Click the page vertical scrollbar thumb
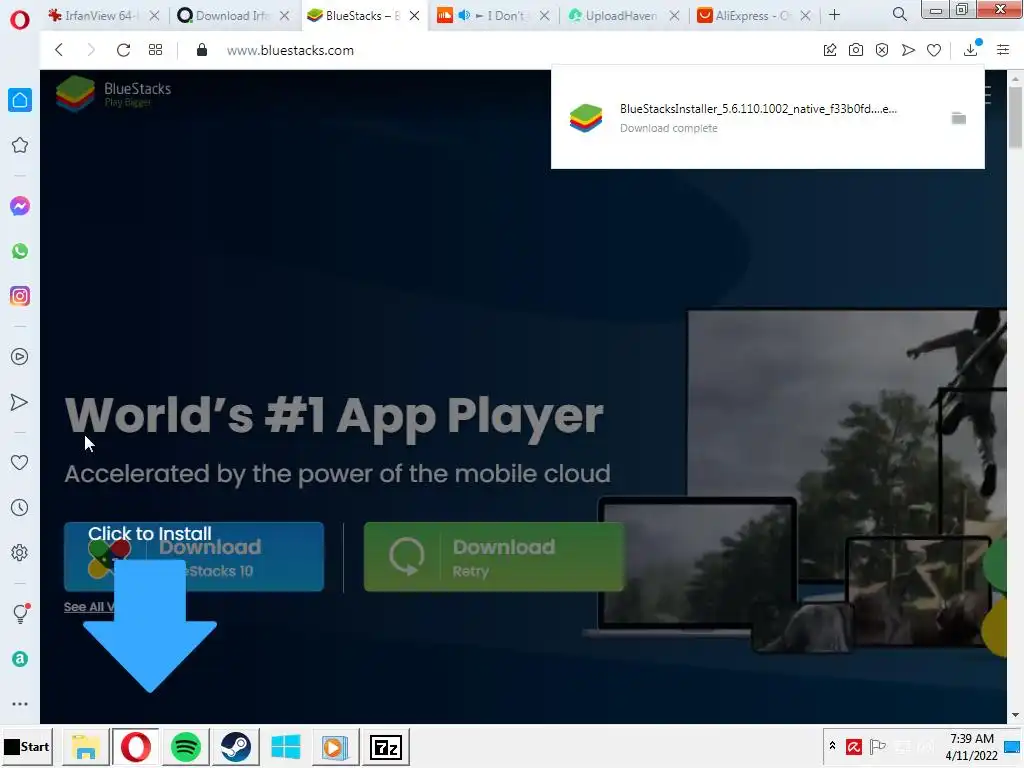Viewport: 1024px width, 768px height. (x=1016, y=118)
